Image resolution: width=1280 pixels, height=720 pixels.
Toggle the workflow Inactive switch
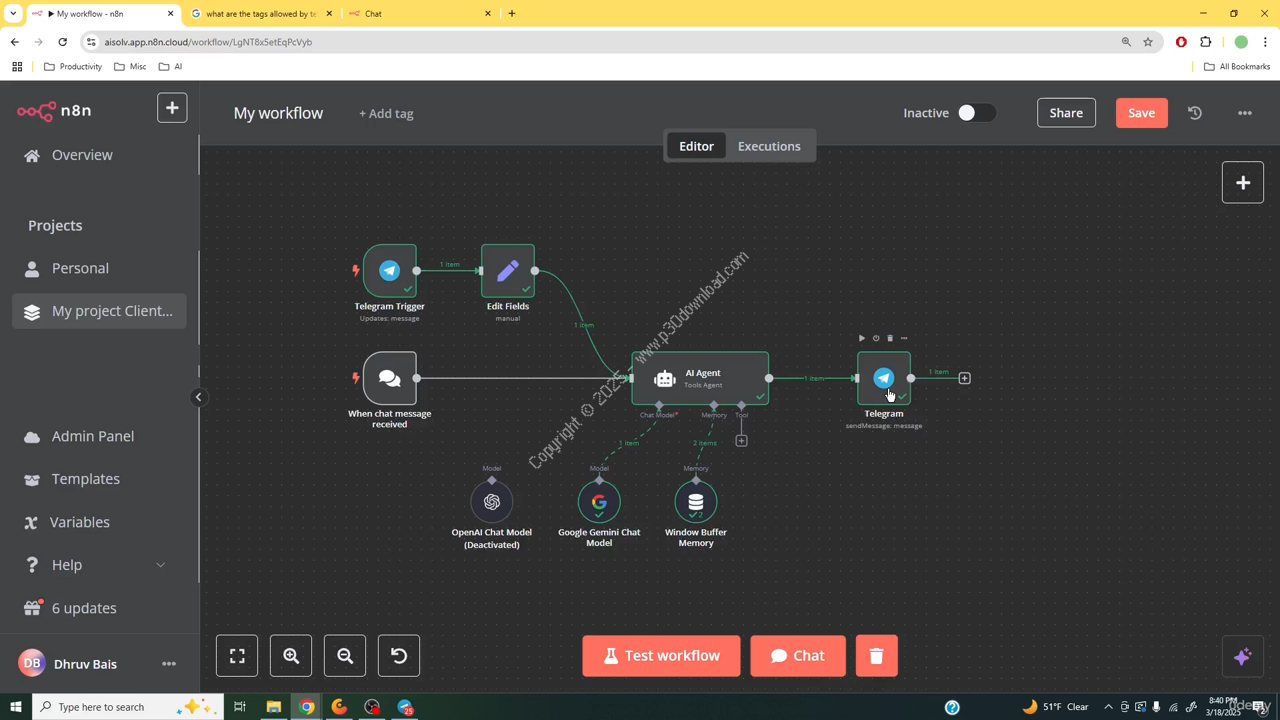click(975, 113)
